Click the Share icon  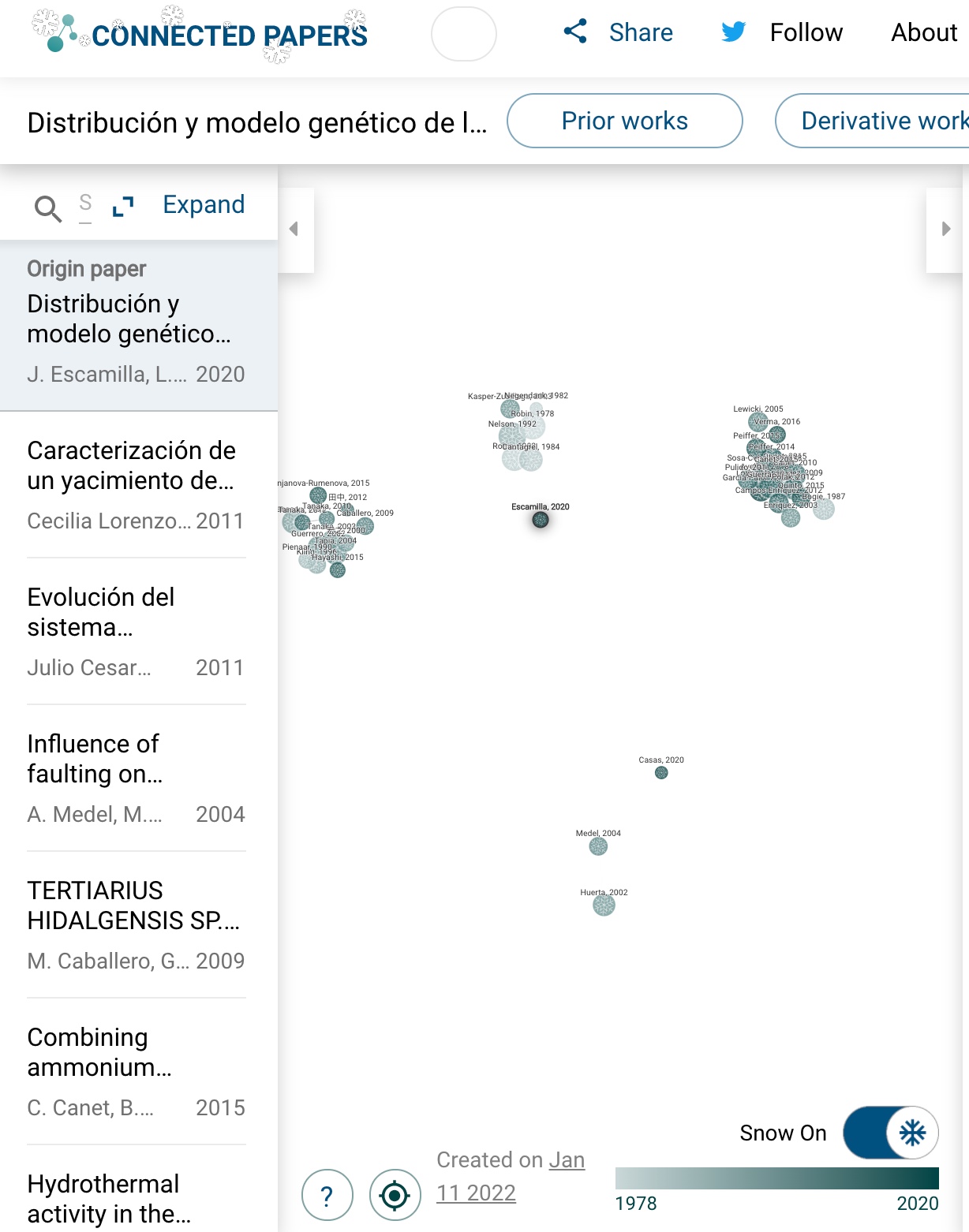click(575, 32)
